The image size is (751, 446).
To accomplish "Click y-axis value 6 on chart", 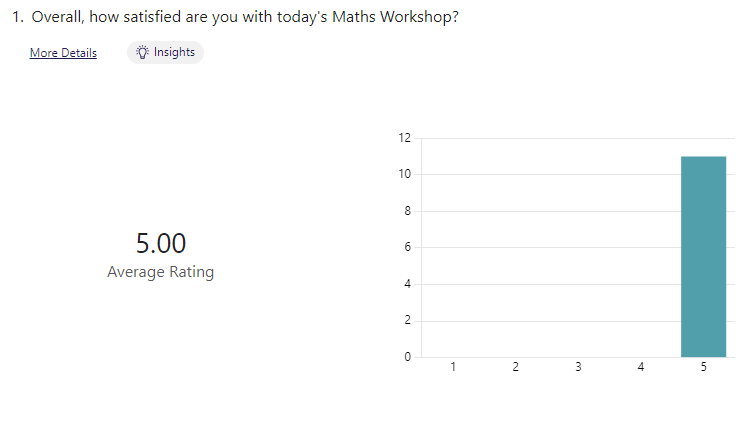I will (x=408, y=247).
